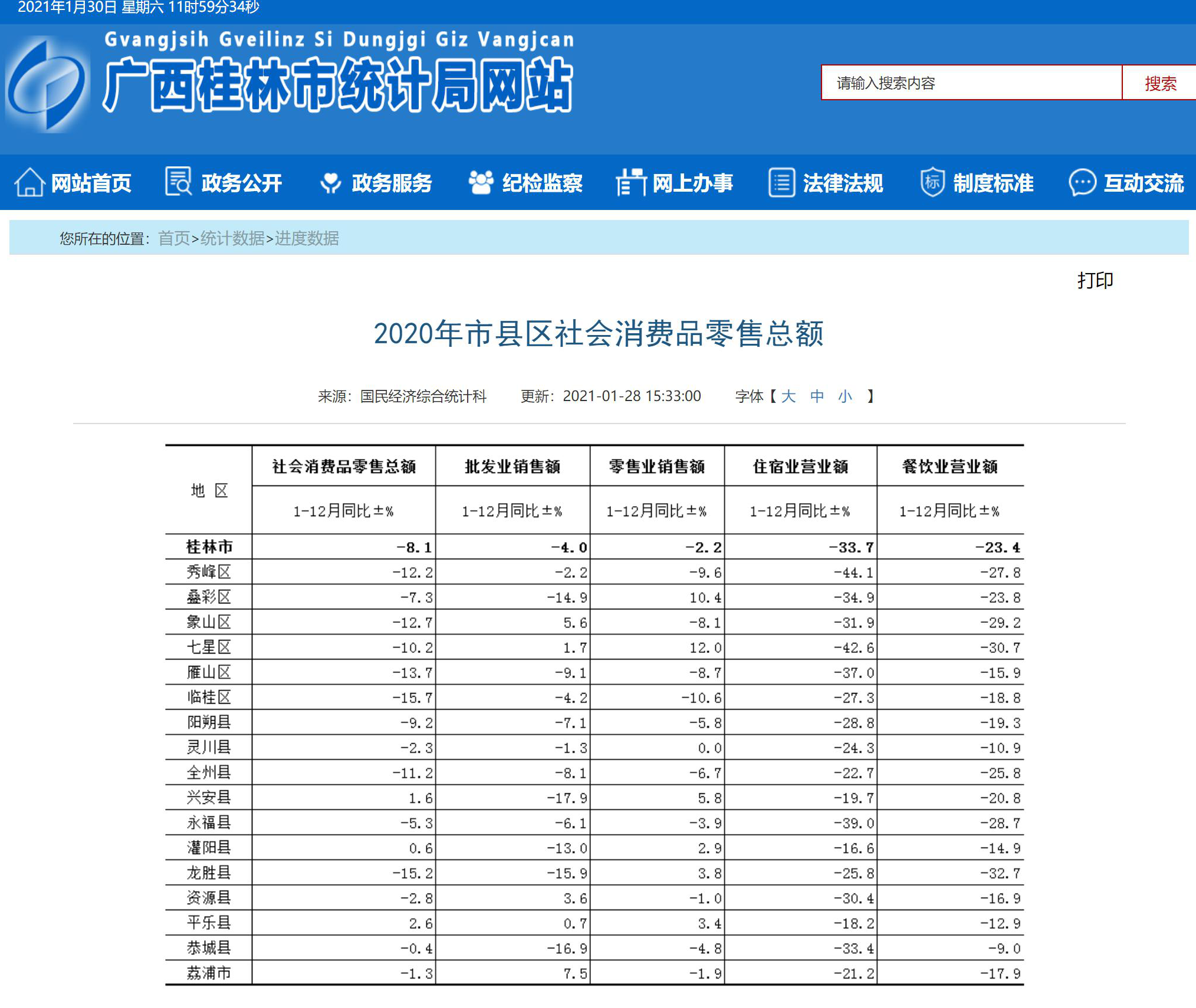Select the 资源县 row label

tap(209, 898)
